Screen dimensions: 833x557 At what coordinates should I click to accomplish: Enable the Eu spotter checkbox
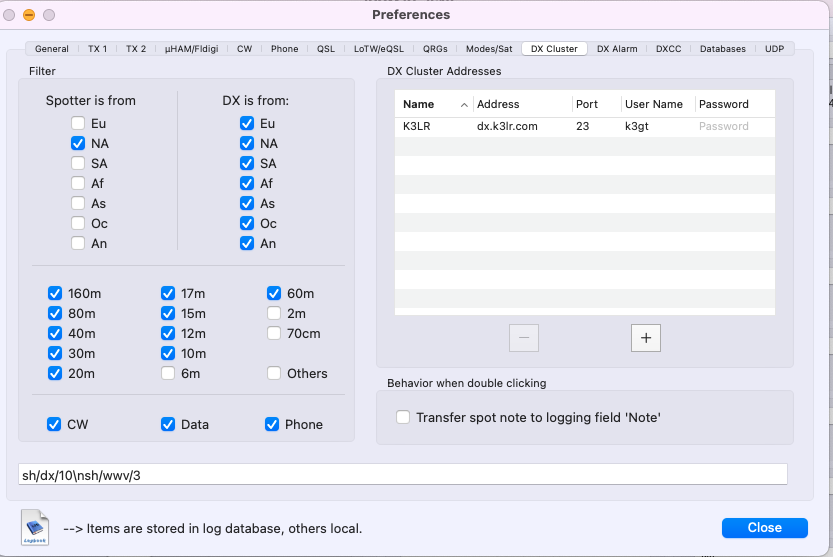pos(78,124)
